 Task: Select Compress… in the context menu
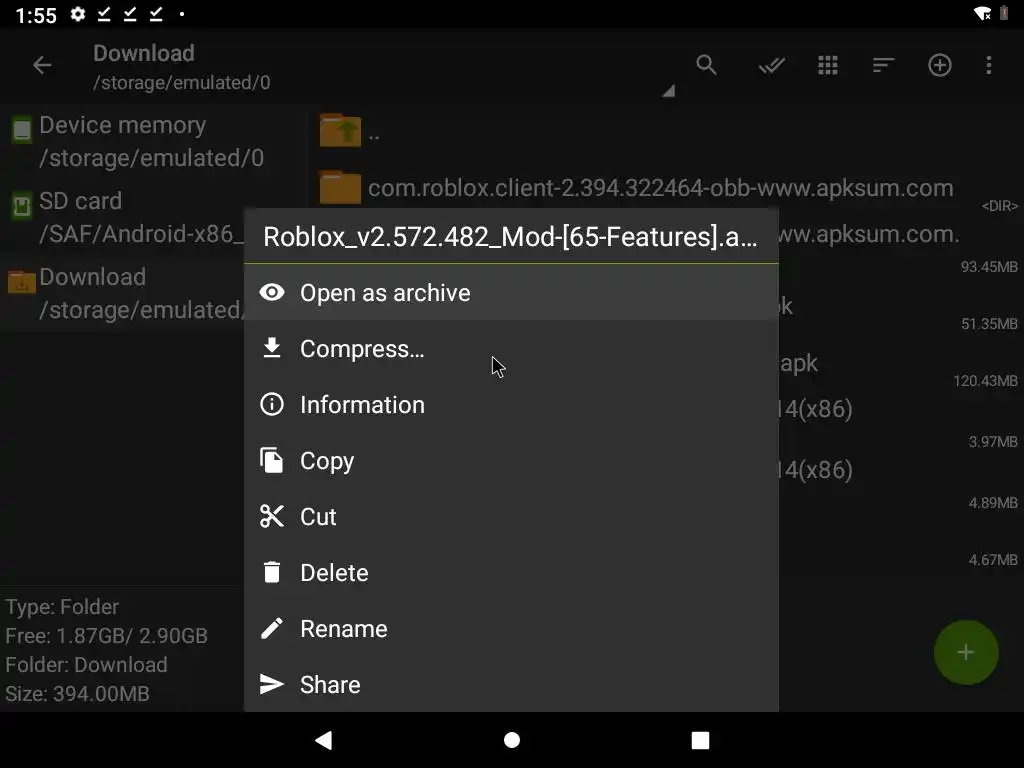click(x=511, y=349)
